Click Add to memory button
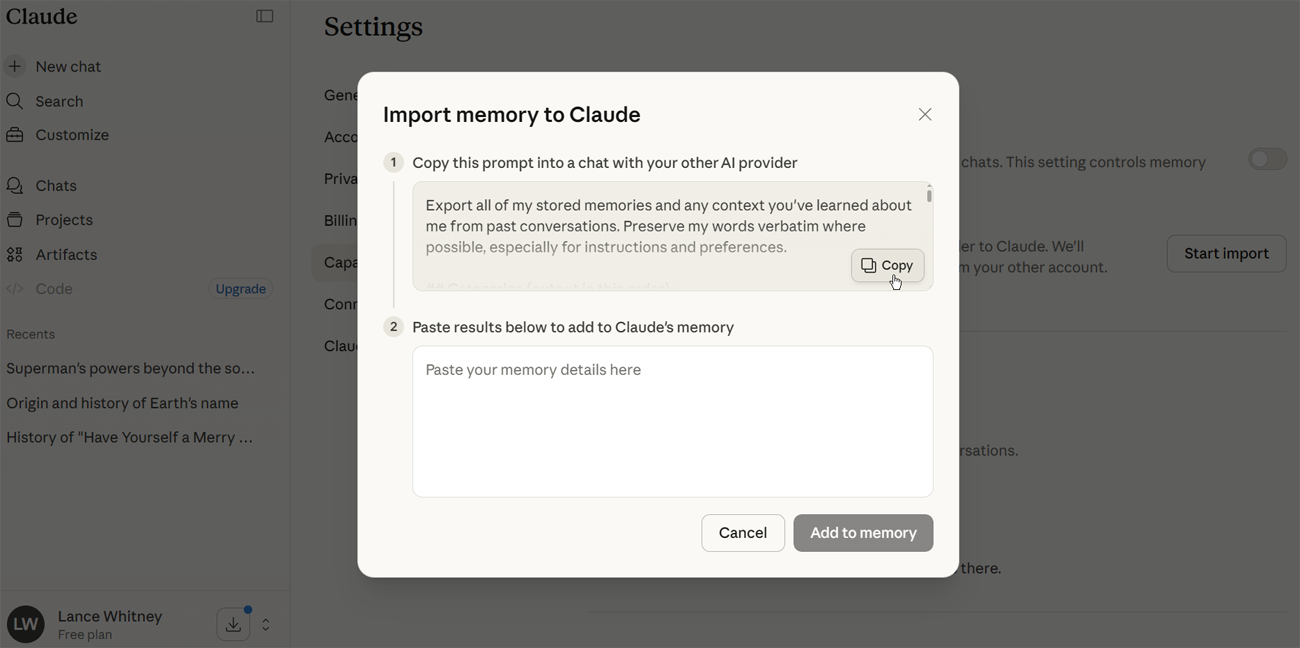Viewport: 1300px width, 648px height. (863, 533)
